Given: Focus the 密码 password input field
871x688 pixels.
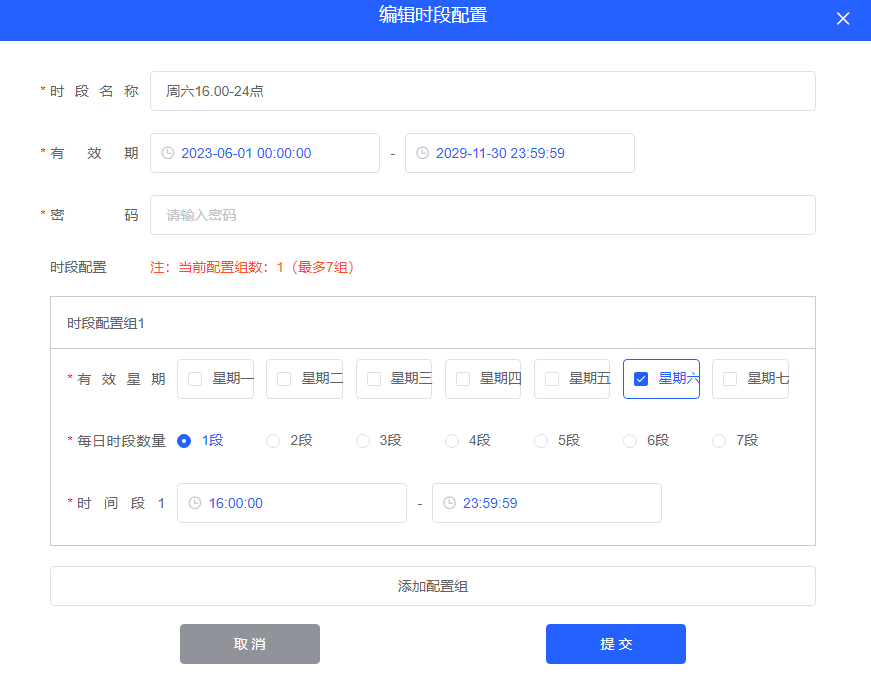Looking at the screenshot, I should 482,215.
